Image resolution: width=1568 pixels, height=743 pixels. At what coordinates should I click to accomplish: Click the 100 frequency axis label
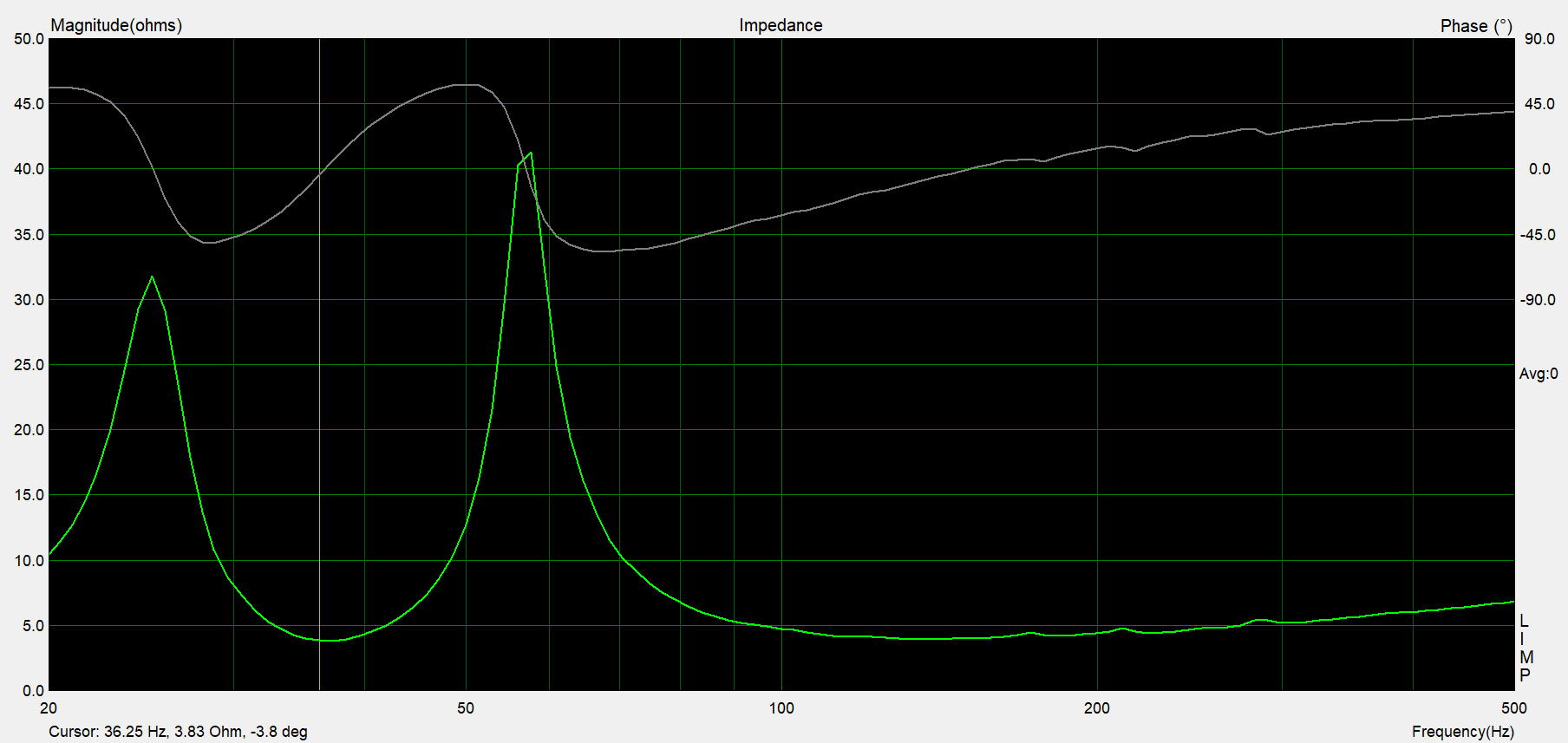click(781, 708)
